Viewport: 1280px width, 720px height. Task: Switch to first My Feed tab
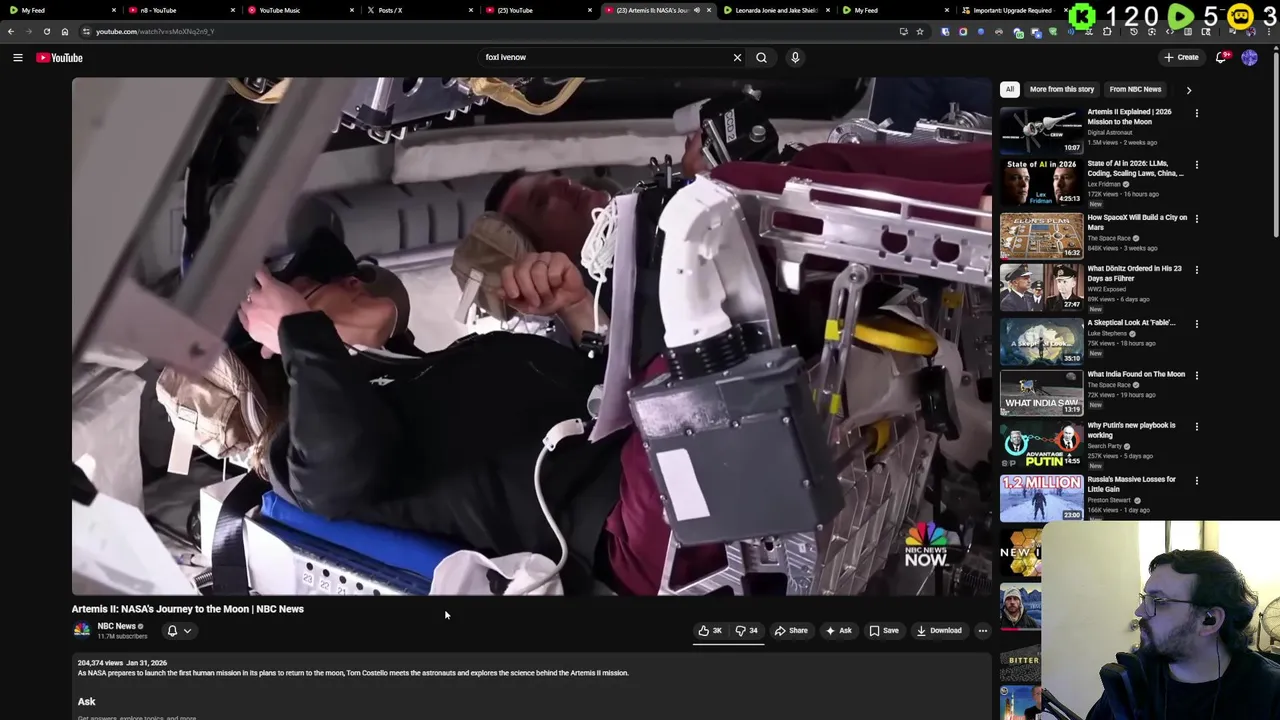[x=60, y=10]
